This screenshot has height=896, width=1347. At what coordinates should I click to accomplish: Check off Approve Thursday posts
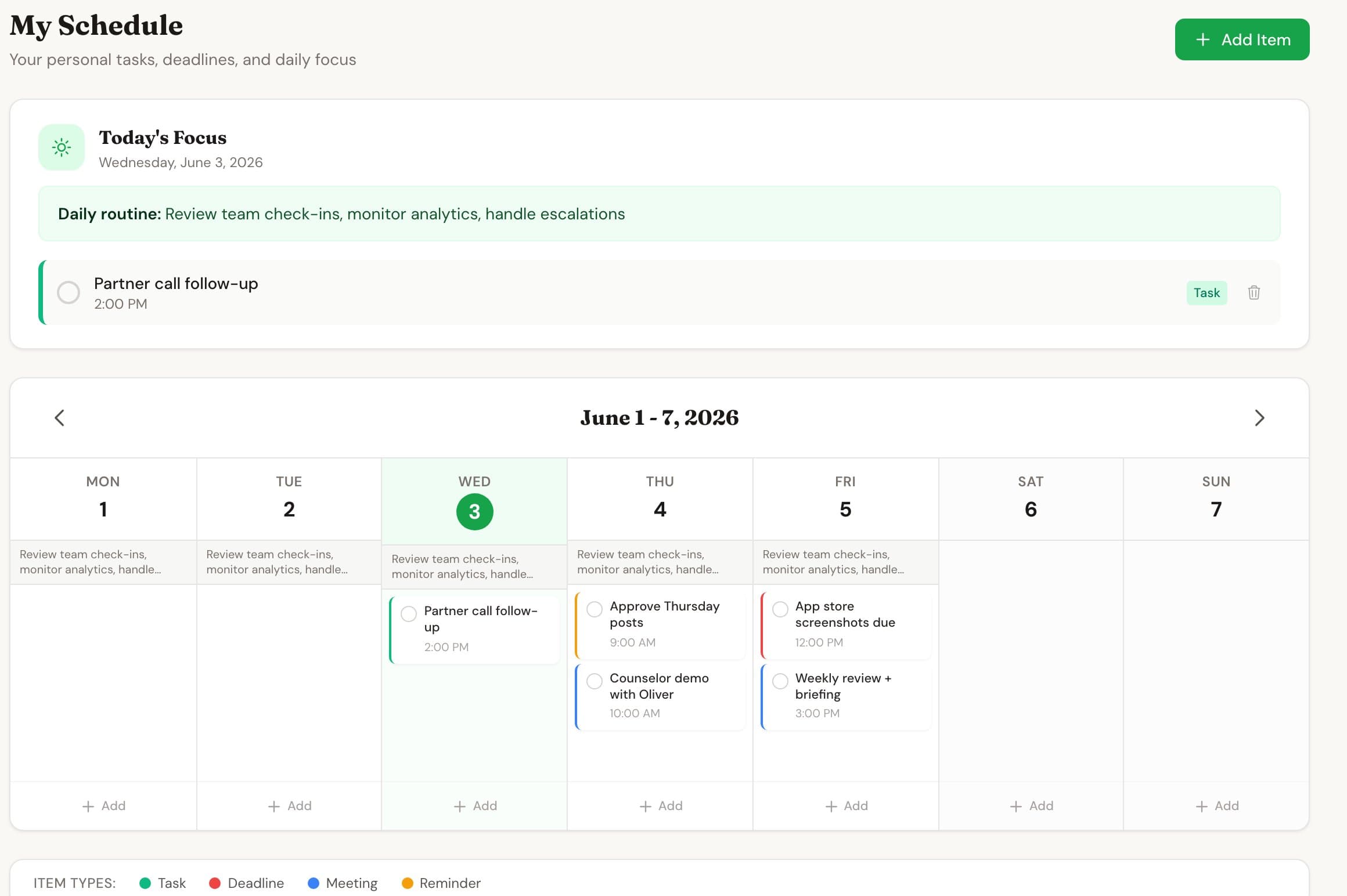(x=595, y=609)
